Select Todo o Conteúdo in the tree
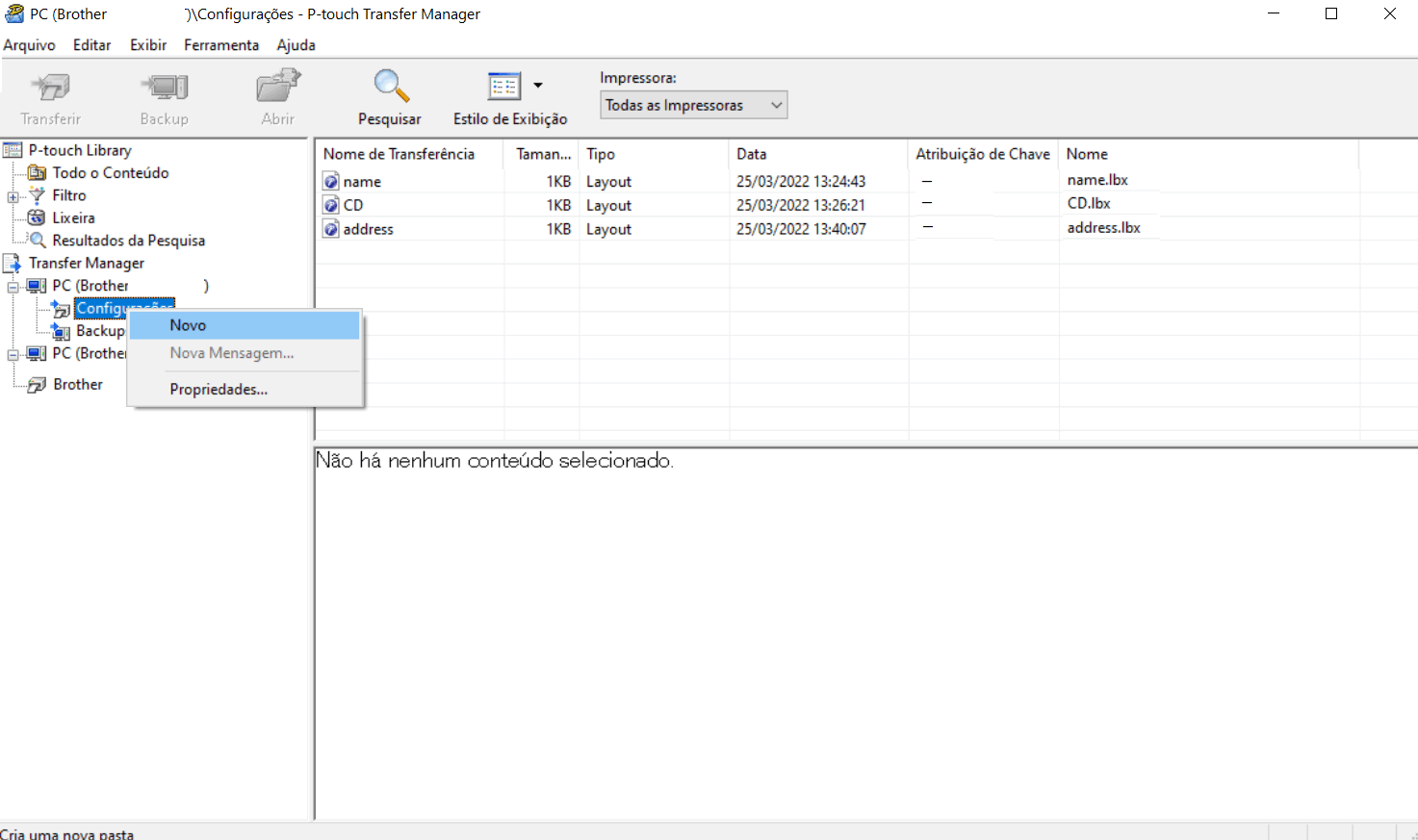The height and width of the screenshot is (840, 1418). click(x=111, y=173)
